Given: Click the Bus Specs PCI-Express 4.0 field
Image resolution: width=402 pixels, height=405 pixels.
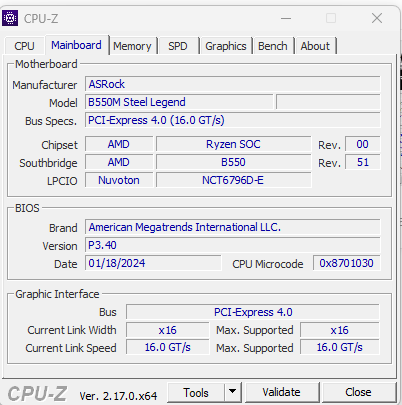Looking at the screenshot, I should 232,120.
